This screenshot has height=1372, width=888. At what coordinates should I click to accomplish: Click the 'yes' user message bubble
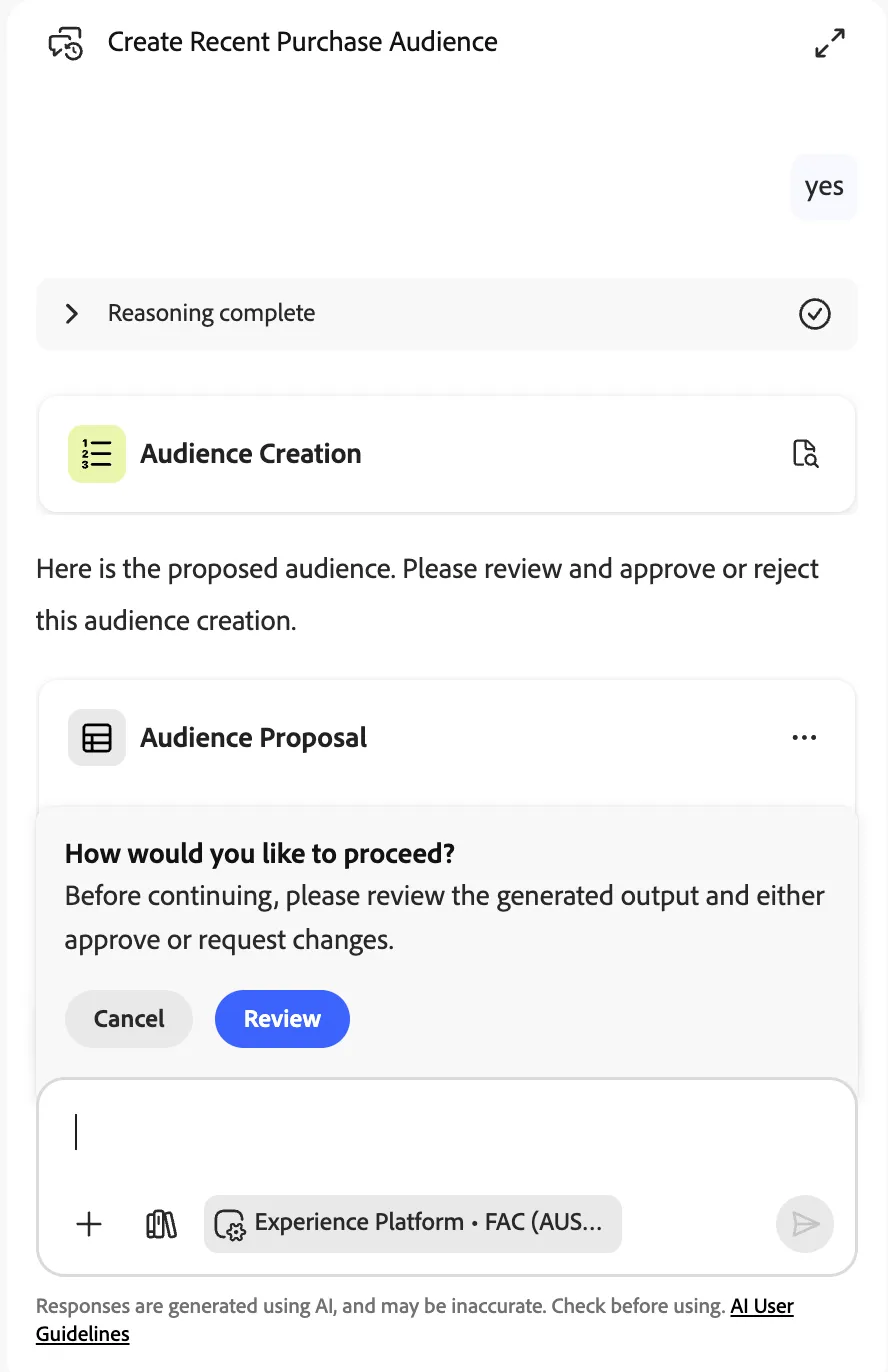tap(824, 187)
